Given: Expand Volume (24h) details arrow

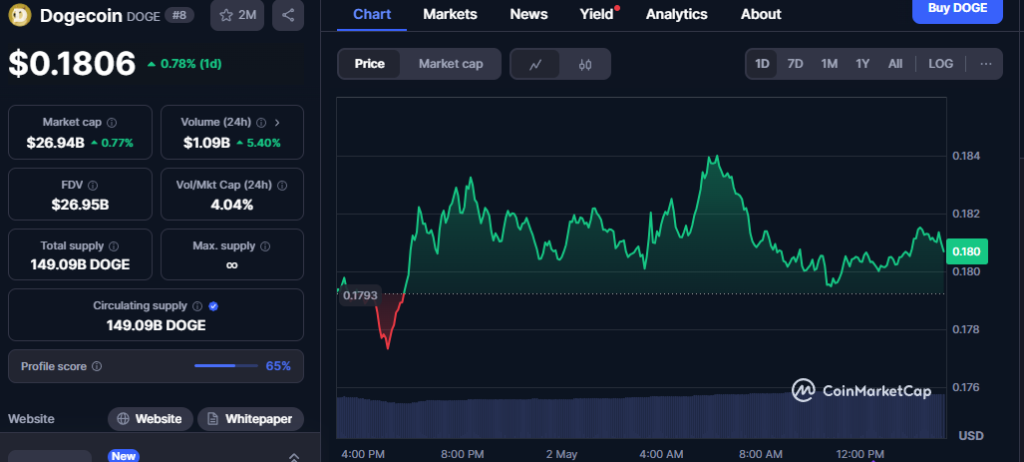Looking at the screenshot, I should (277, 122).
